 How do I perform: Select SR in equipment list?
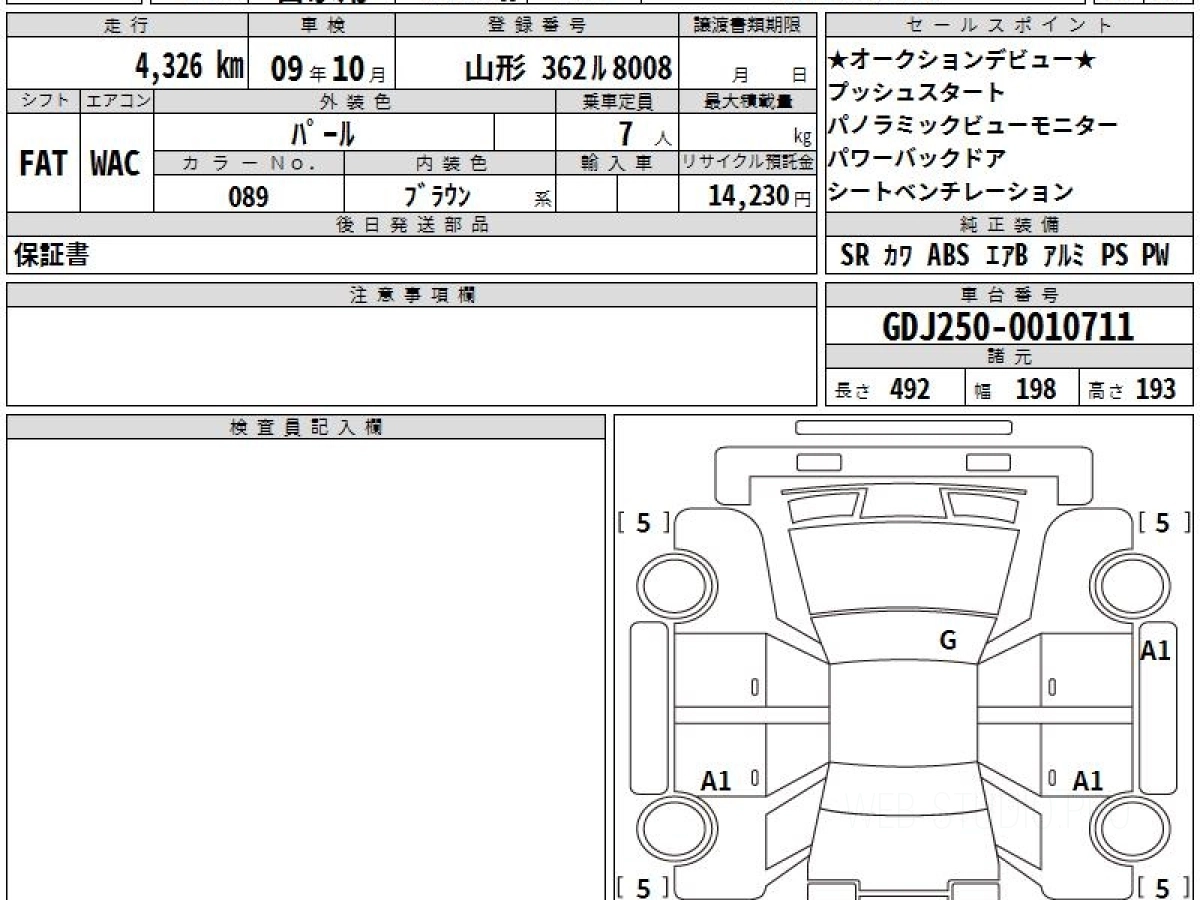855,256
